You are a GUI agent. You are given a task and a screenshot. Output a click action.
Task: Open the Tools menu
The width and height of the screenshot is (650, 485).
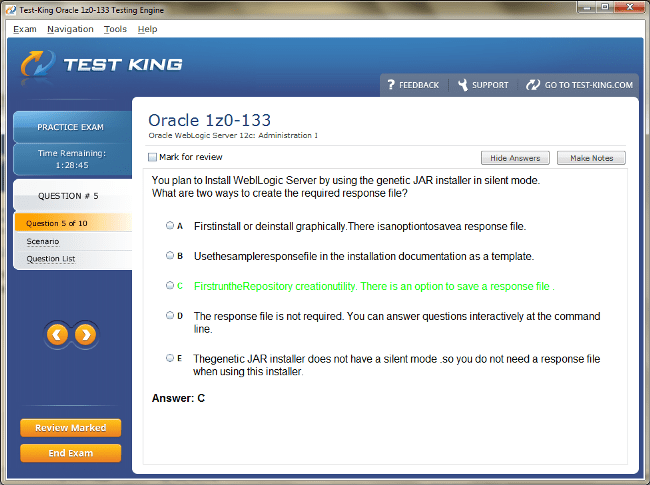(x=115, y=29)
